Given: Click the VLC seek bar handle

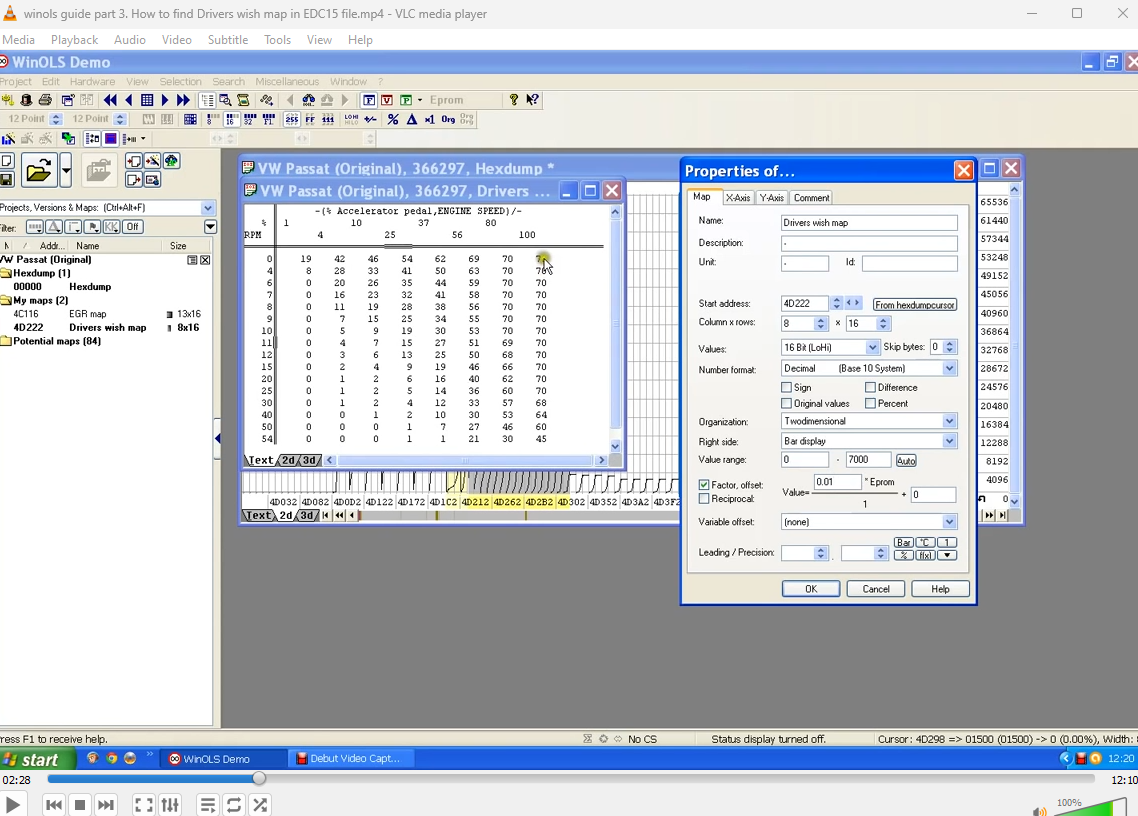Looking at the screenshot, I should click(x=259, y=778).
